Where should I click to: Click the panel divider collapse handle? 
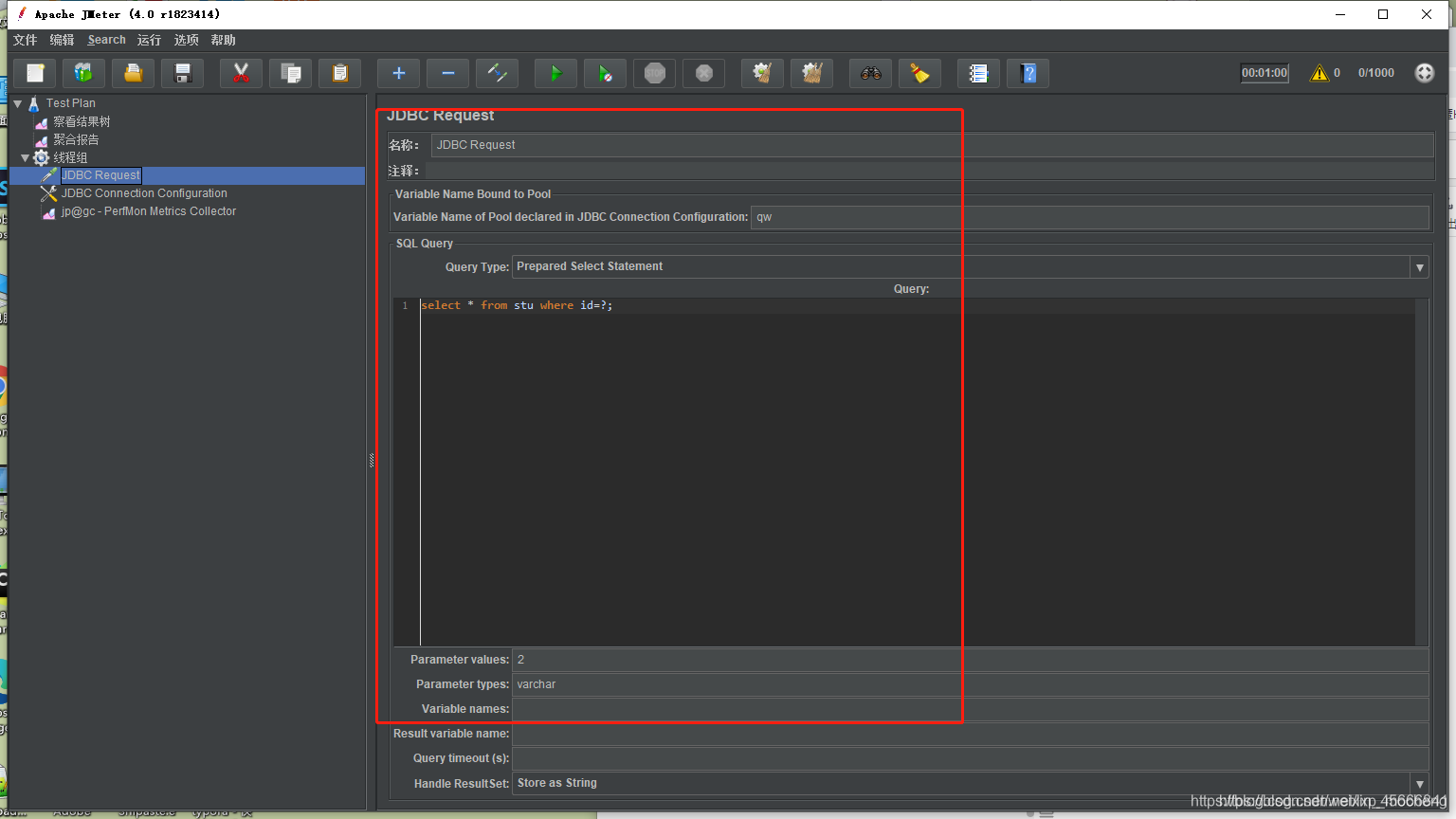(372, 461)
